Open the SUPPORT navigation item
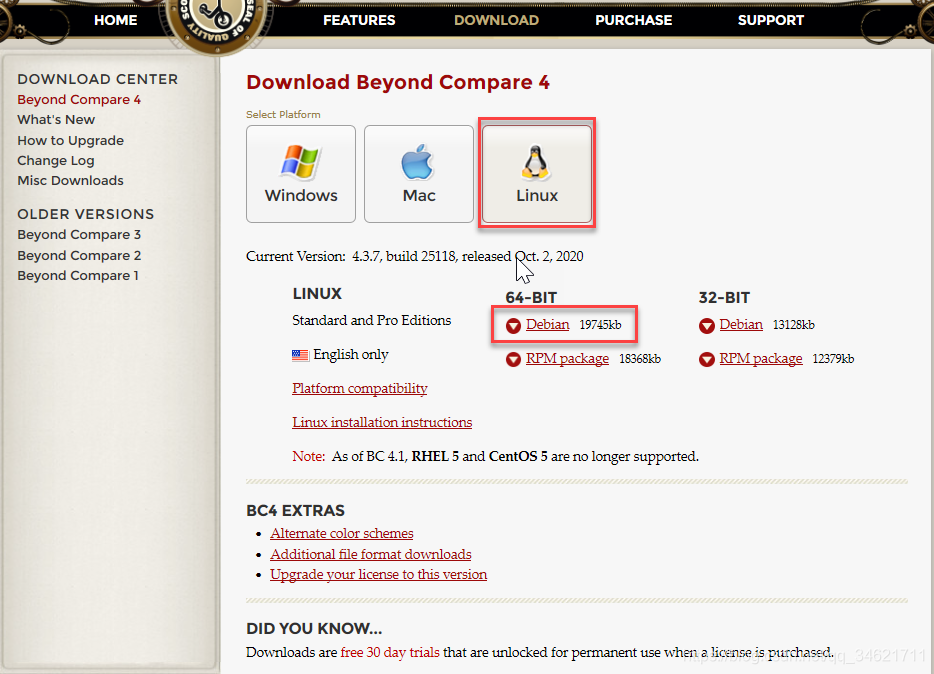 [x=771, y=20]
